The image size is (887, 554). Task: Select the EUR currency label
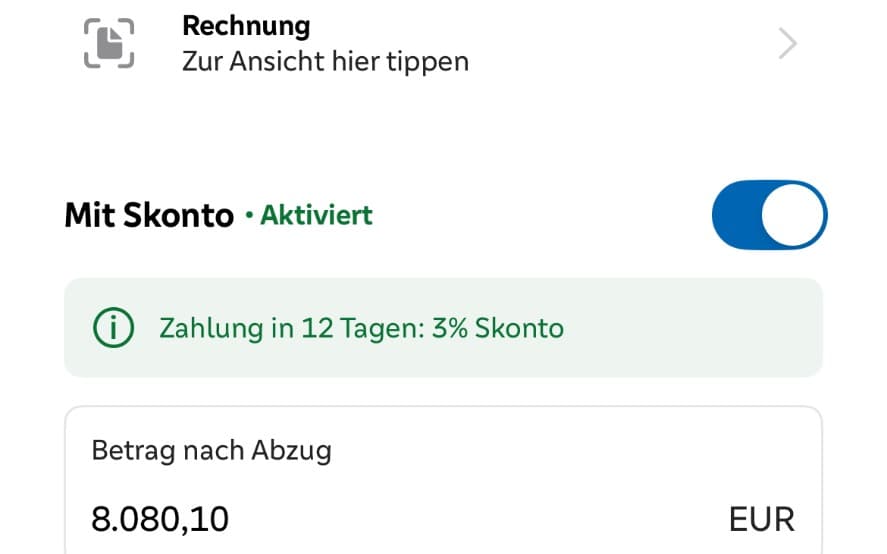[x=761, y=519]
